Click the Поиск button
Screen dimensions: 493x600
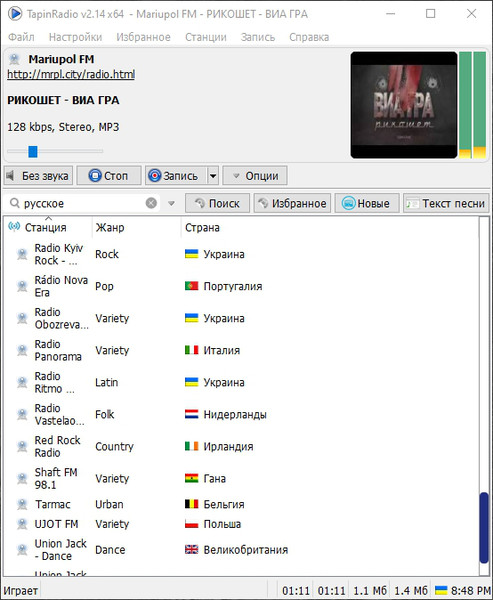tap(217, 203)
